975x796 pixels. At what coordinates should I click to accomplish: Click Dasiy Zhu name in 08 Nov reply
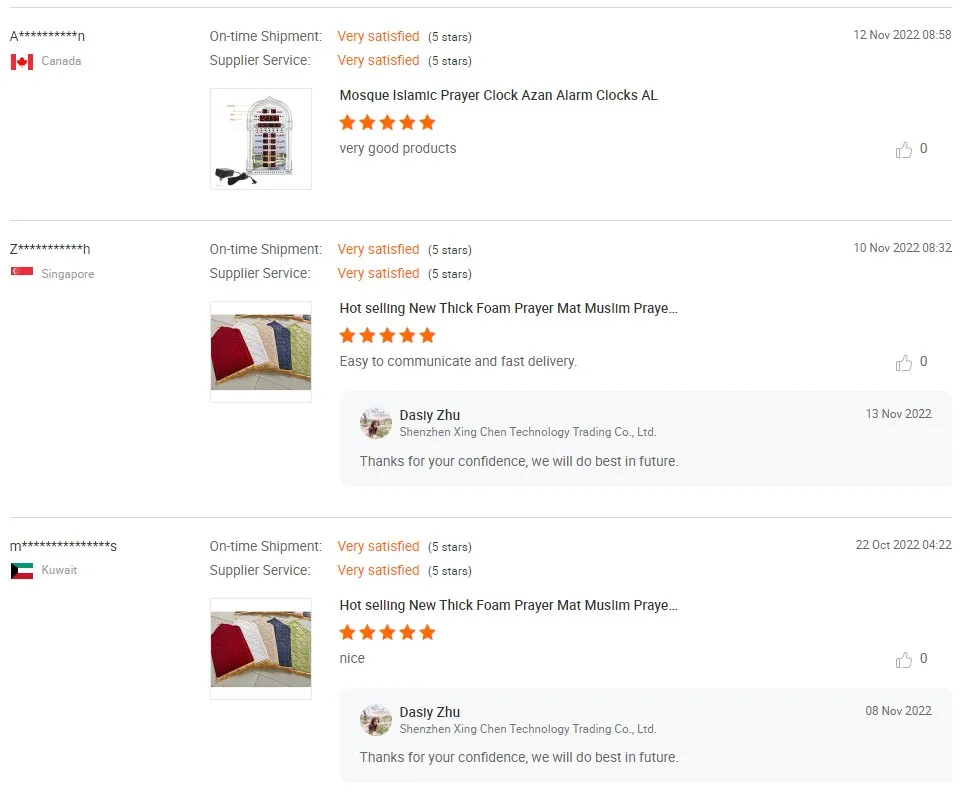pos(429,713)
